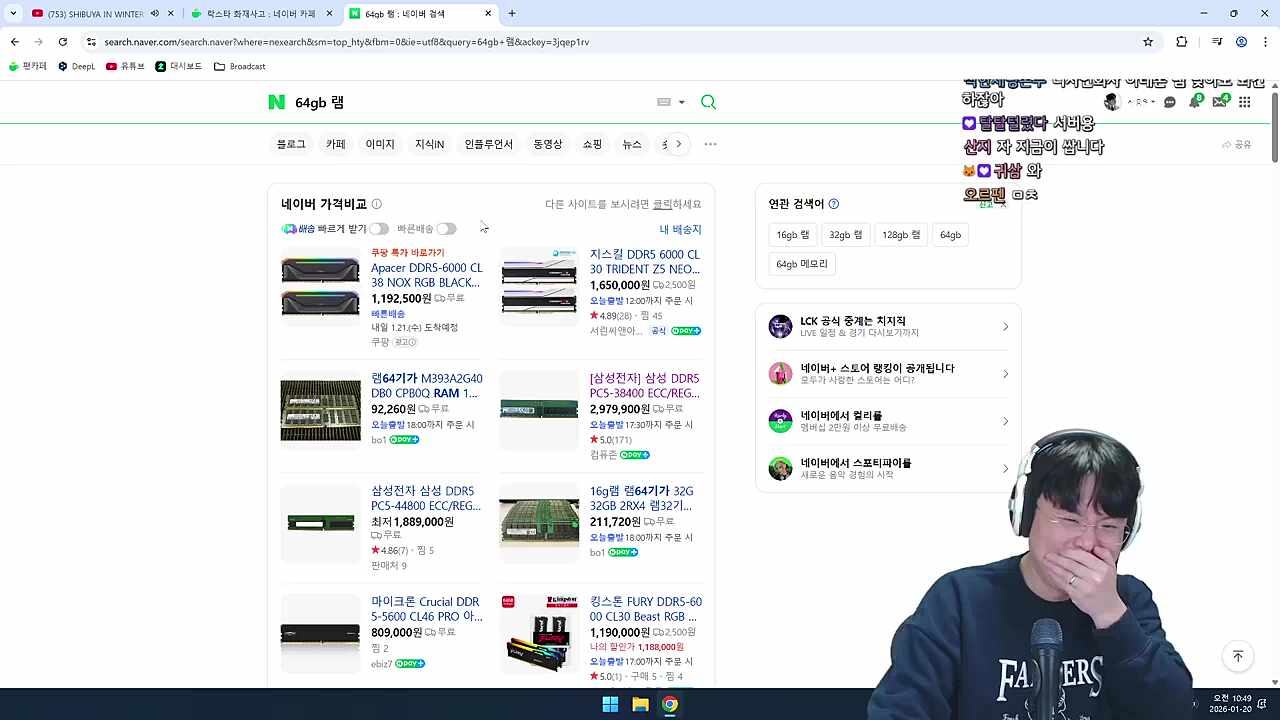Screen dimensions: 1280x720
Task: Go back to the previous page
Action: tap(14, 42)
